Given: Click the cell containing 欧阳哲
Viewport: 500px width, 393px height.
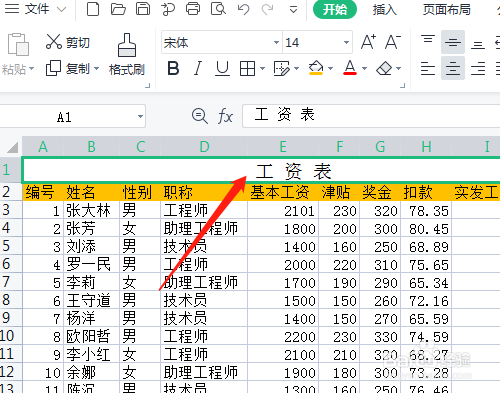Looking at the screenshot, I should coord(91,336).
